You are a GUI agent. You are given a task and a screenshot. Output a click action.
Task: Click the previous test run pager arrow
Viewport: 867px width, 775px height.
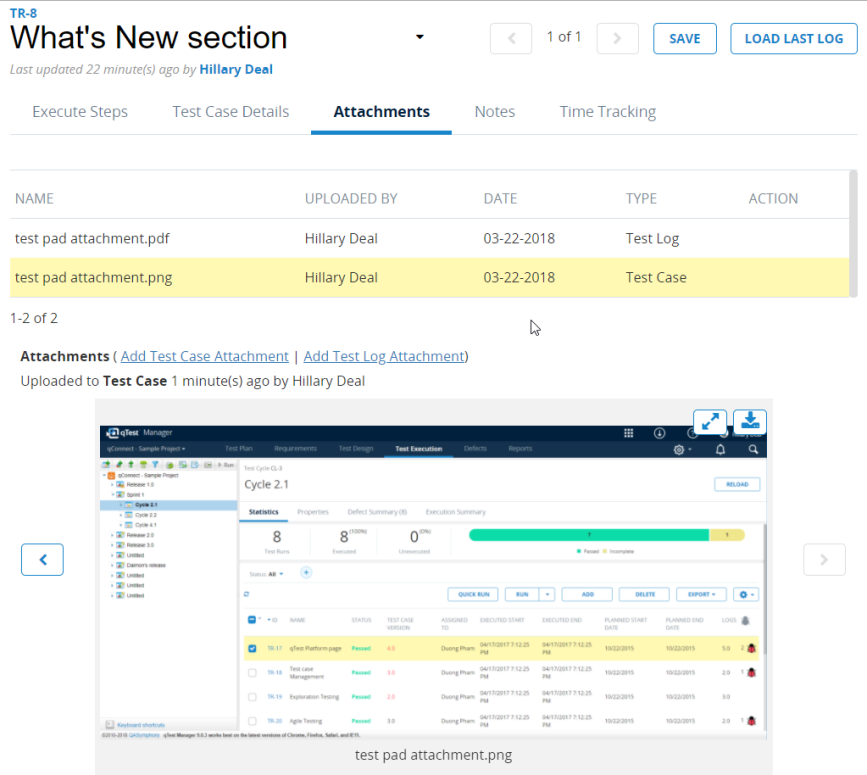(x=511, y=38)
